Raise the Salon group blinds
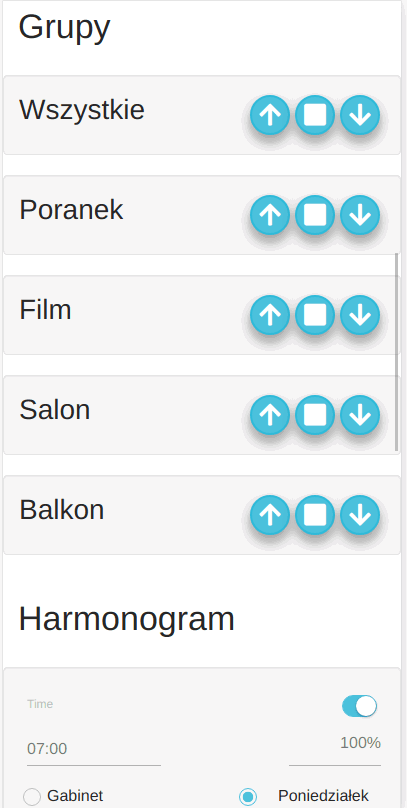This screenshot has height=808, width=407. [270, 415]
